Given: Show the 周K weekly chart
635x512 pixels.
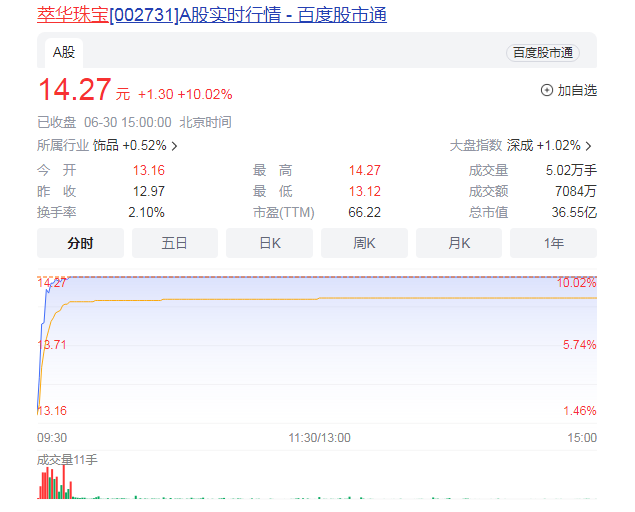Looking at the screenshot, I should [364, 243].
